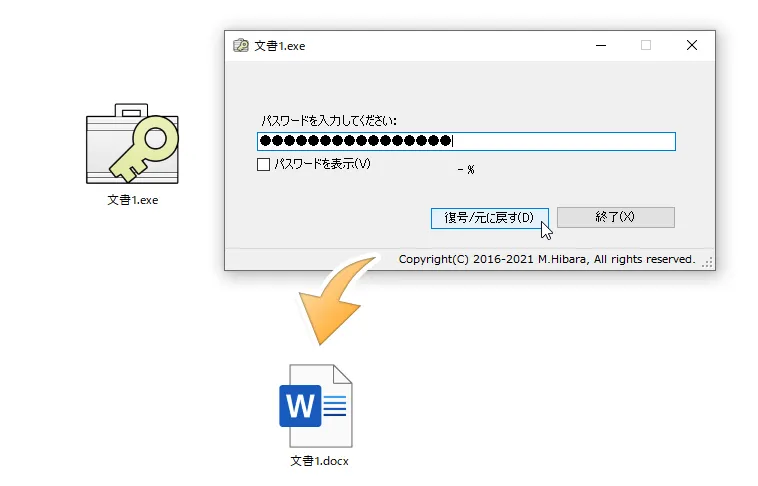Open the 文書1.docx Word document icon
This screenshot has height=486, width=758.
pyautogui.click(x=316, y=406)
